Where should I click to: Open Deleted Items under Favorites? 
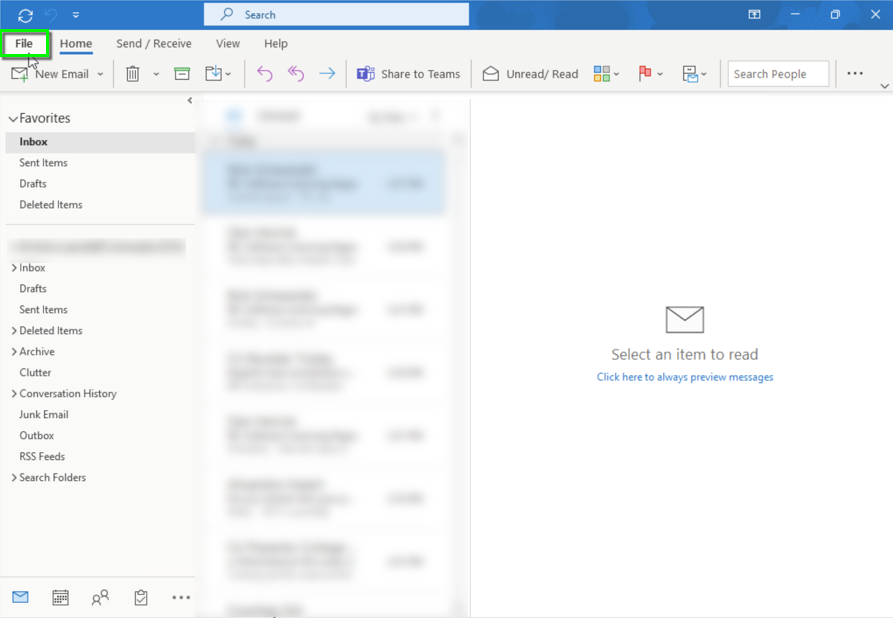point(51,205)
